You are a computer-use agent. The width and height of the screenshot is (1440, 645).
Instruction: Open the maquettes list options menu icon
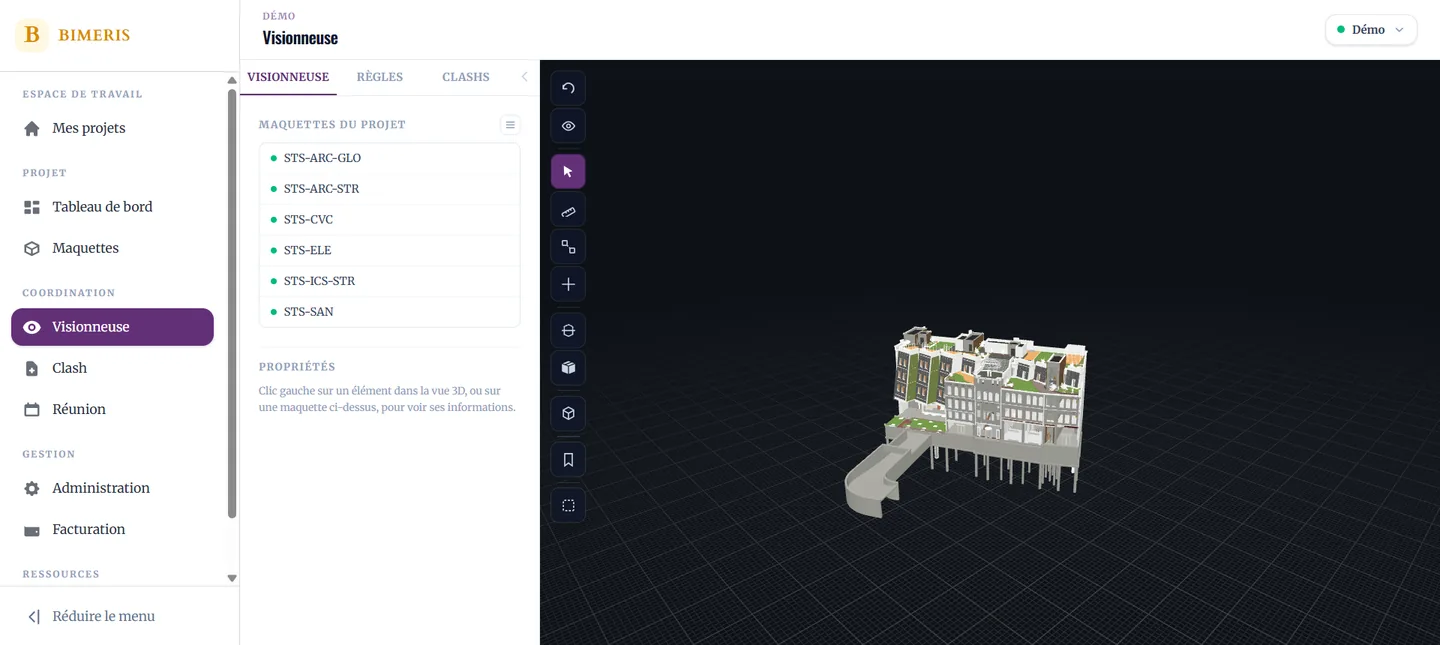click(x=510, y=125)
